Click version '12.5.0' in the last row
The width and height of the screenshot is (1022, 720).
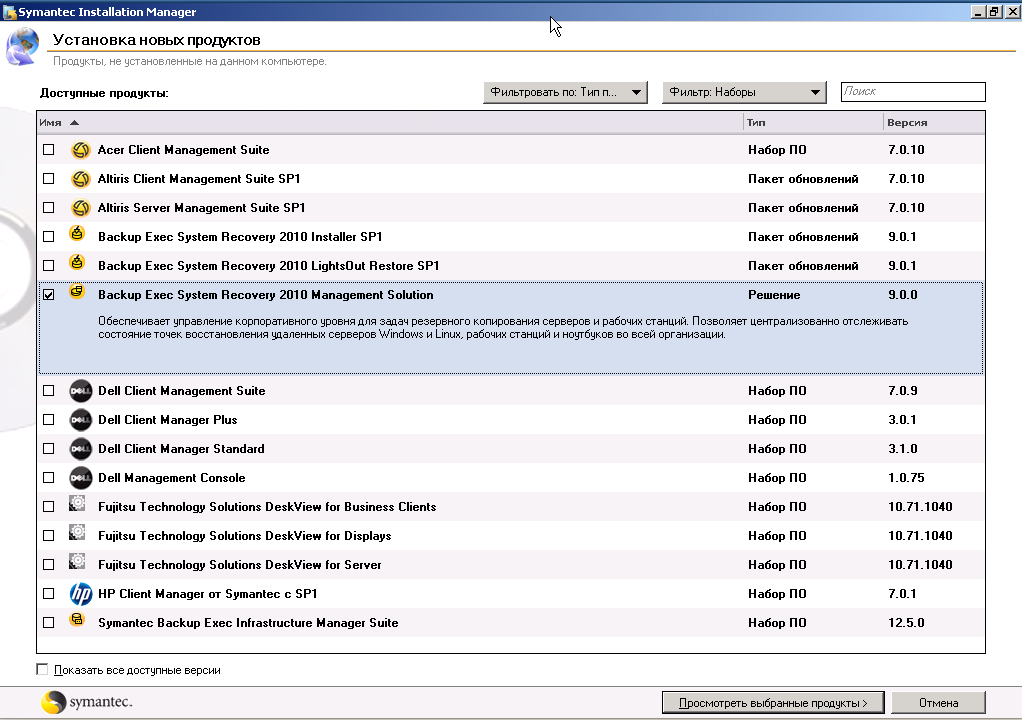pos(906,623)
